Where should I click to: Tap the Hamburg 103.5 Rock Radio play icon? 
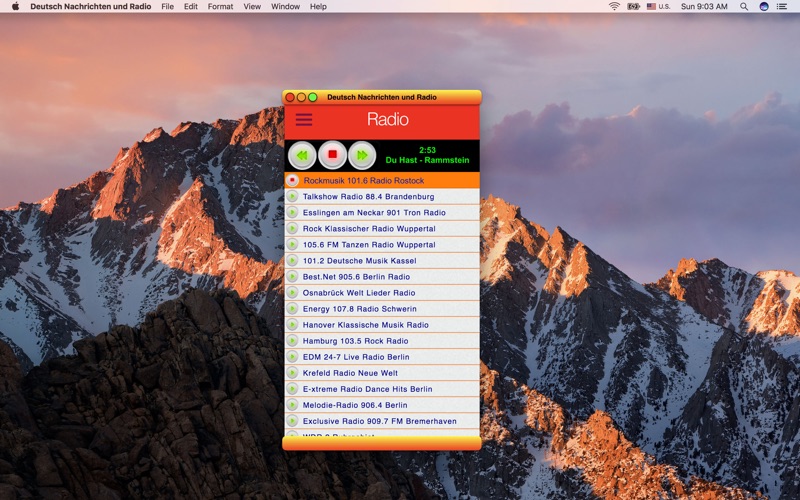click(x=292, y=341)
